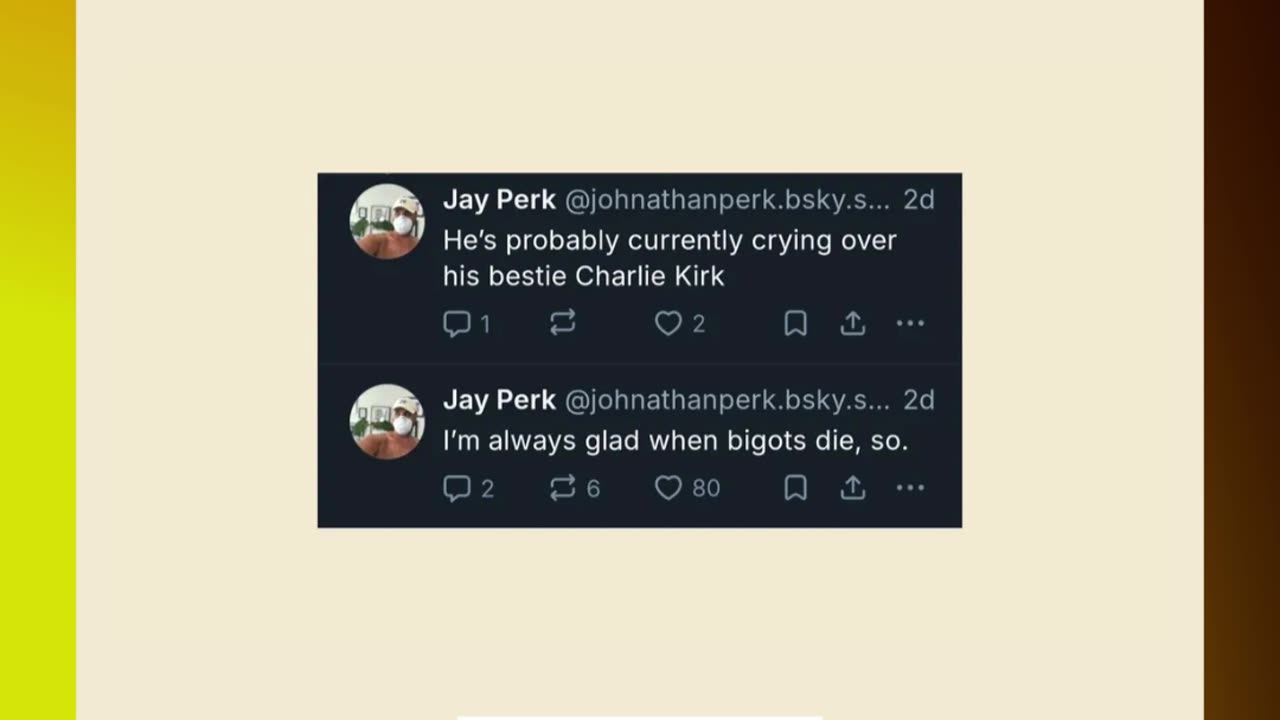Like the post with 2 likes
Viewport: 1280px width, 720px height.
(668, 323)
